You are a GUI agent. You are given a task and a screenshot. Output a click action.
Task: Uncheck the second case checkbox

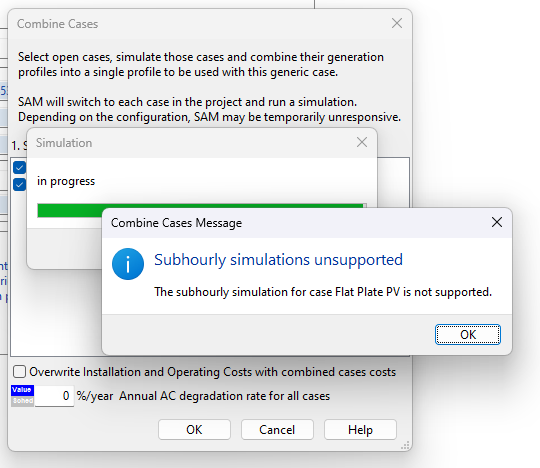19,185
